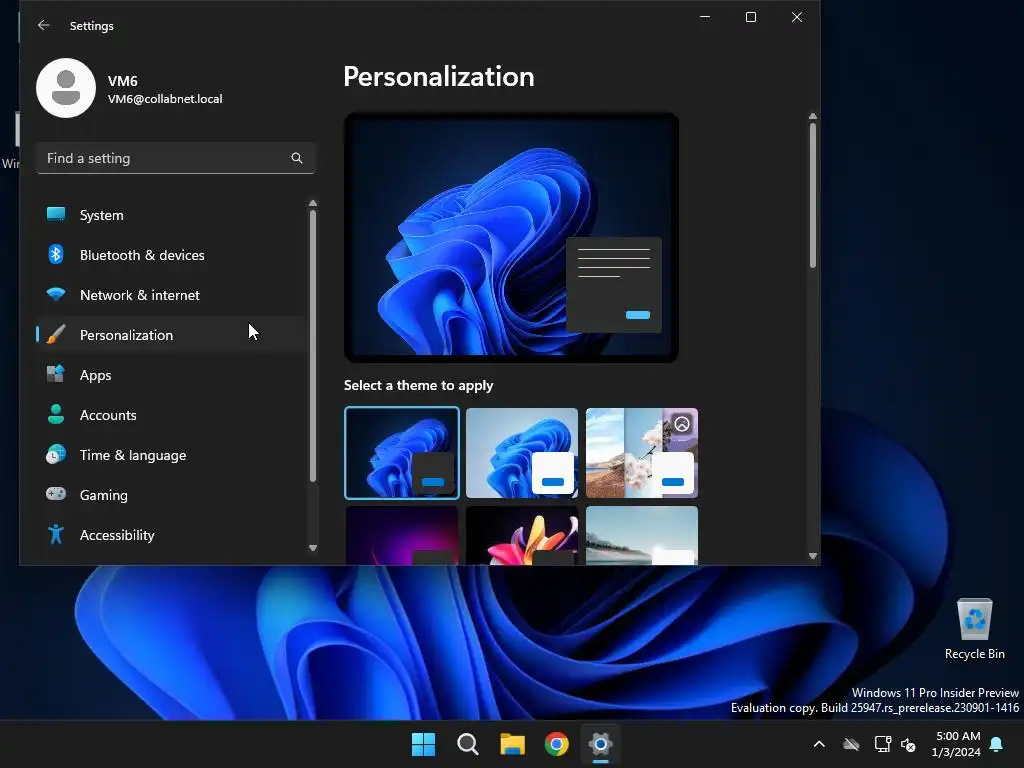Open Time & language settings
Image resolution: width=1024 pixels, height=768 pixels.
pyautogui.click(x=171, y=455)
